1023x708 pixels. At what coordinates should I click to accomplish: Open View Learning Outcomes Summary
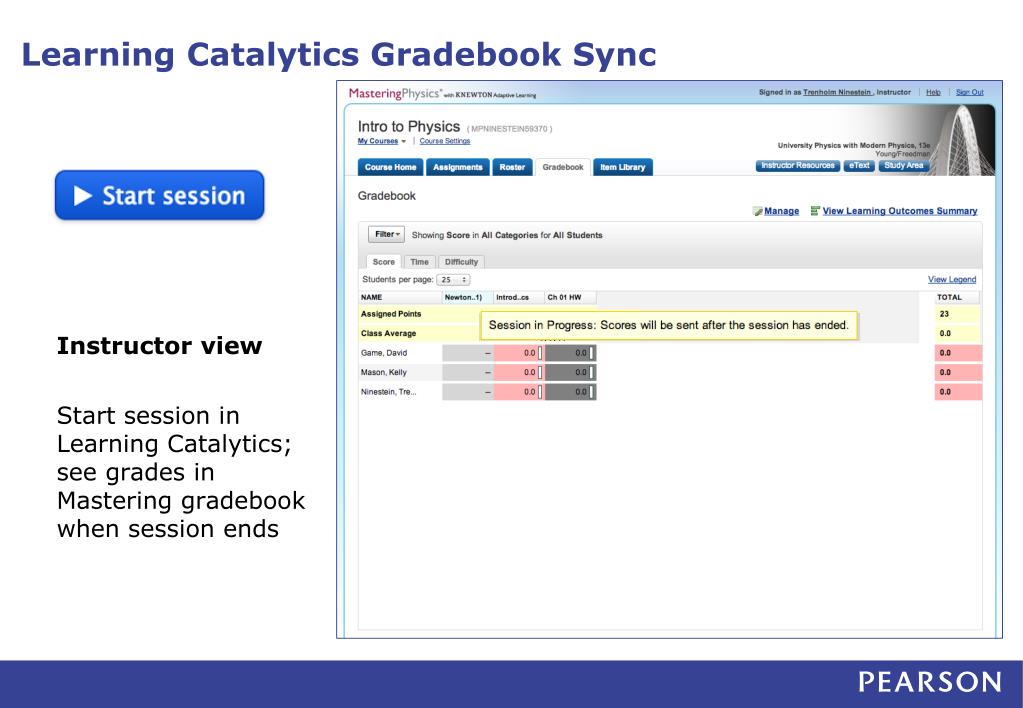900,211
